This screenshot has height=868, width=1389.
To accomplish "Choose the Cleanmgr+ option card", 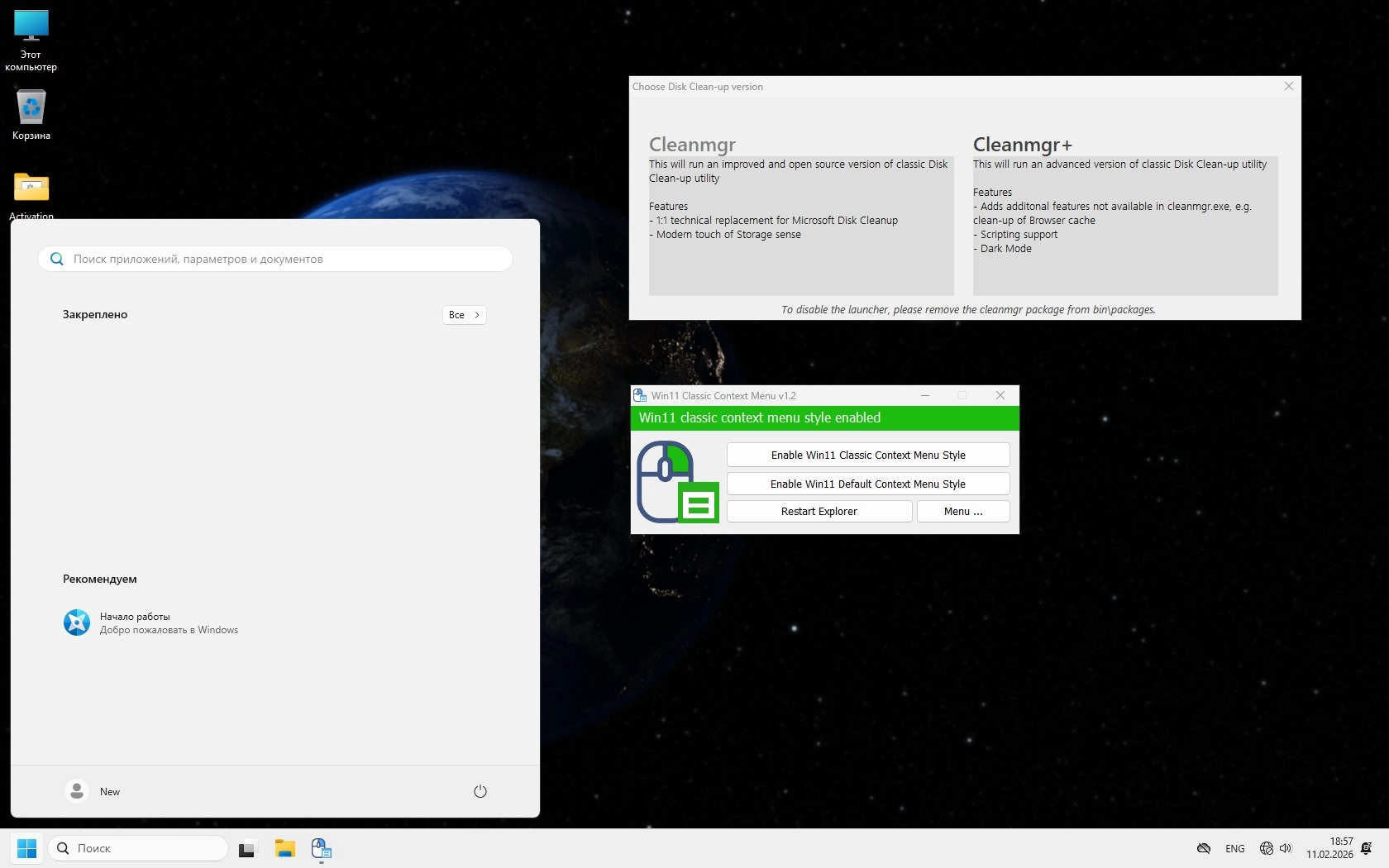I will [1125, 214].
